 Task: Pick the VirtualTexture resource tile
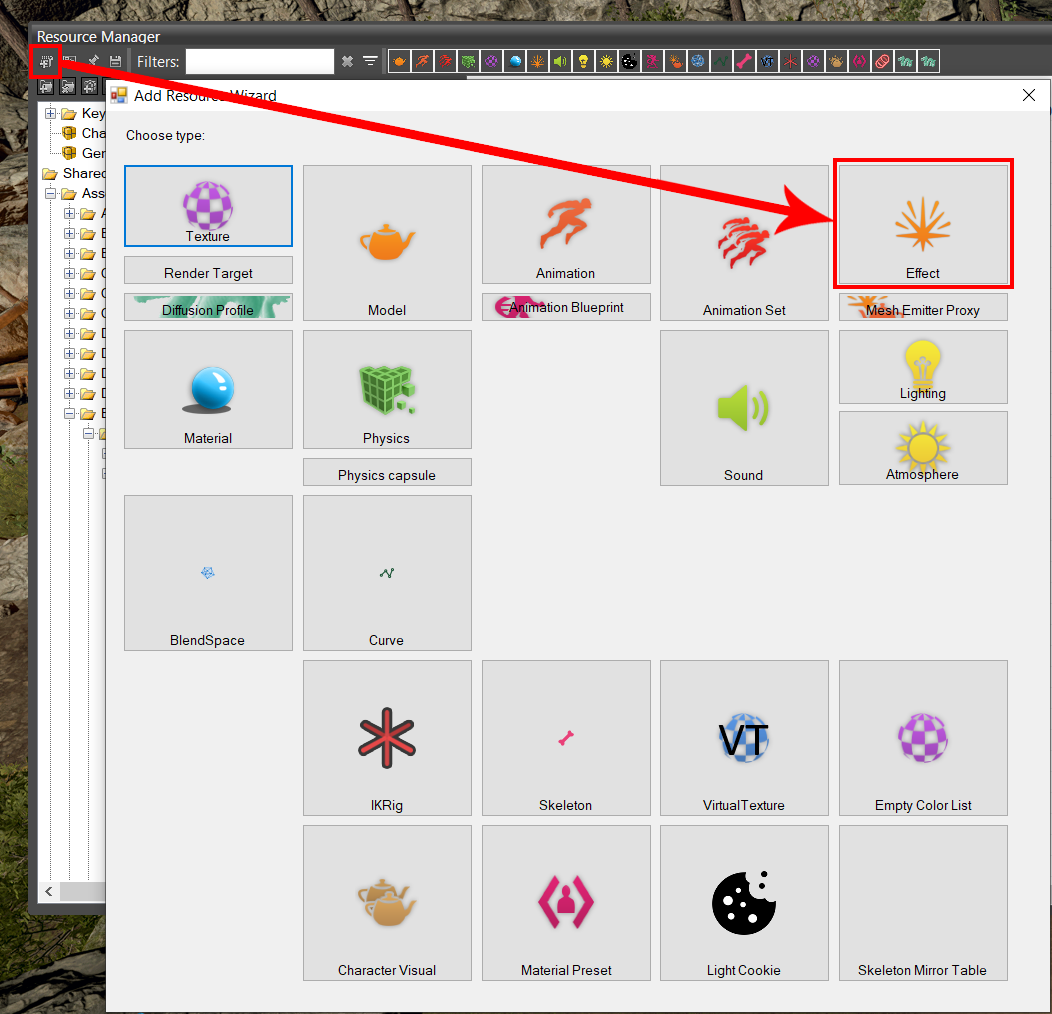(x=744, y=738)
